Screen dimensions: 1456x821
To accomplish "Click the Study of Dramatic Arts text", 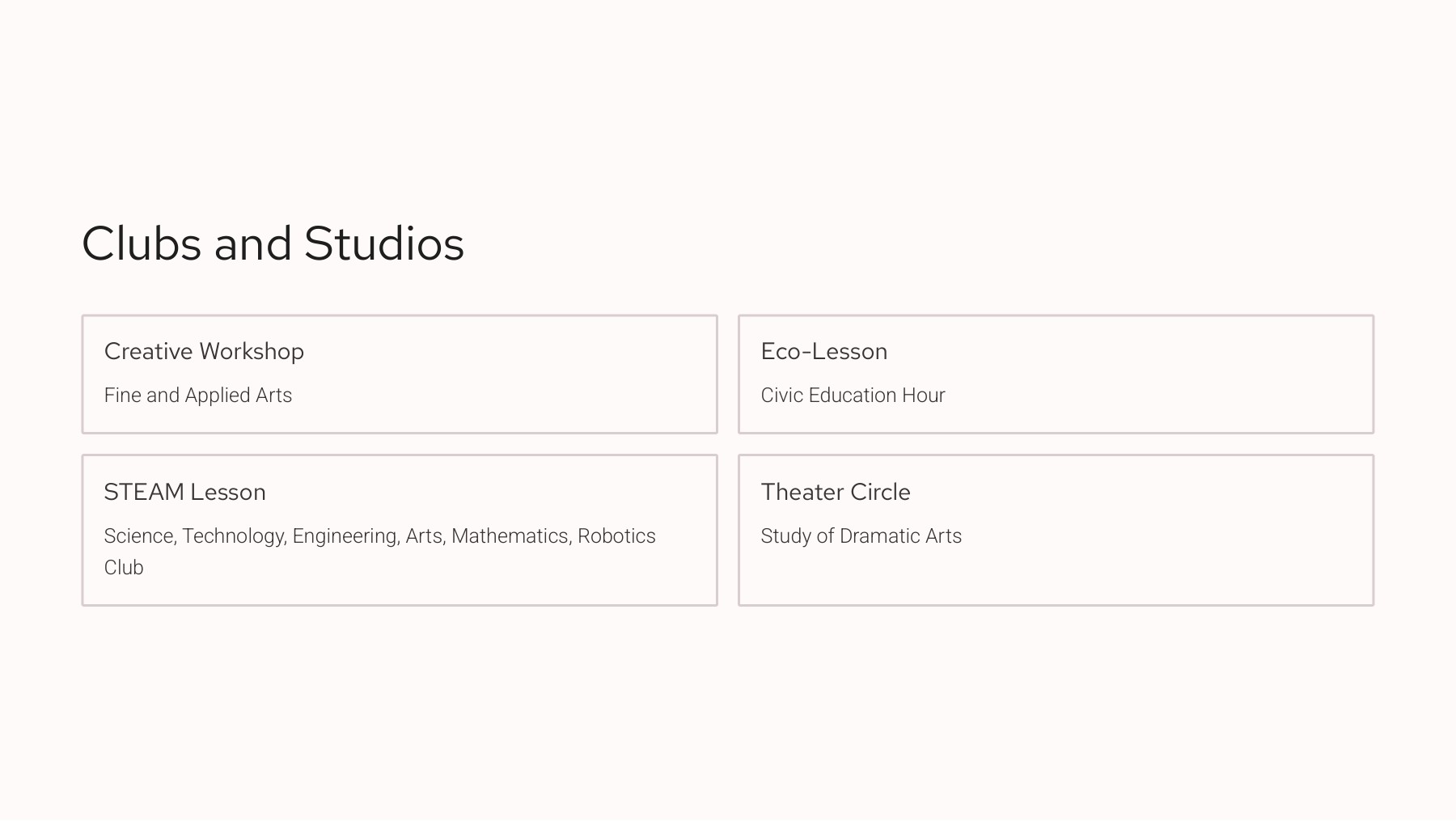I will pos(861,535).
